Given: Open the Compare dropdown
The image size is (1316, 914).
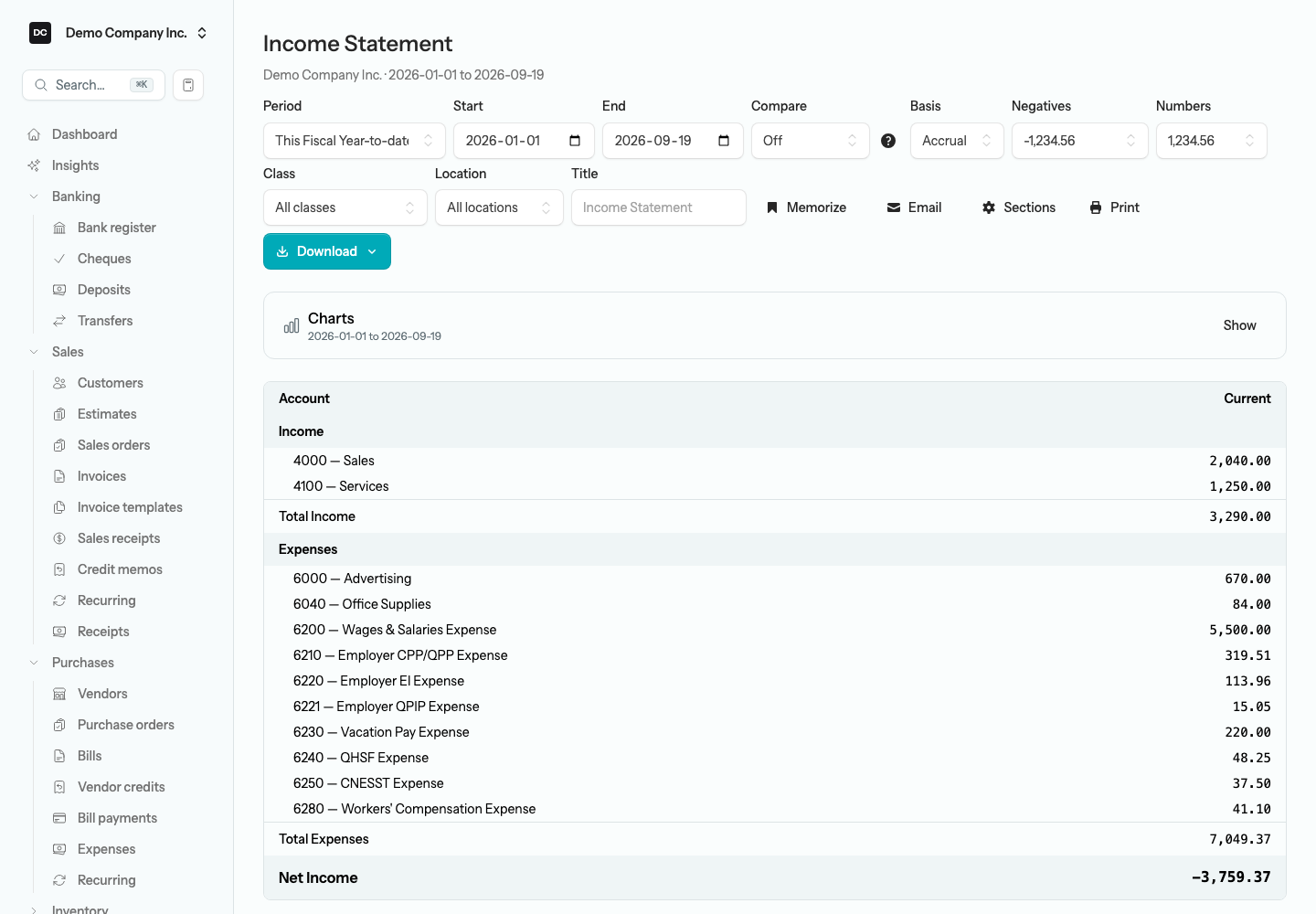Looking at the screenshot, I should point(811,141).
